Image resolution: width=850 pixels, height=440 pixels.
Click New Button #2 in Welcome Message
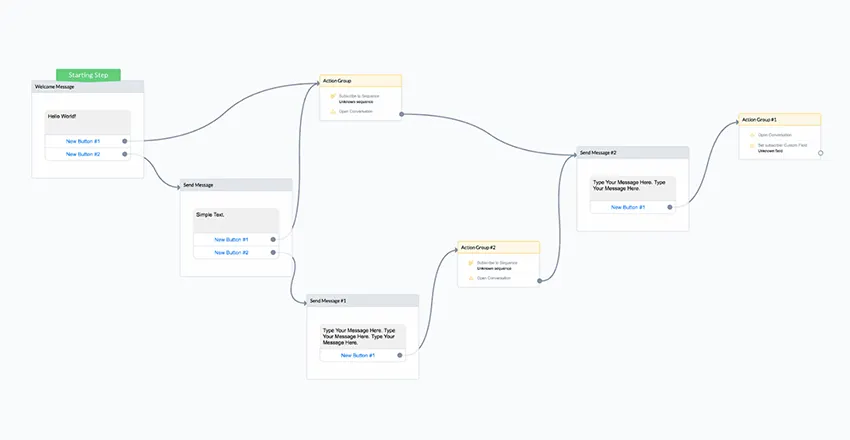click(83, 154)
